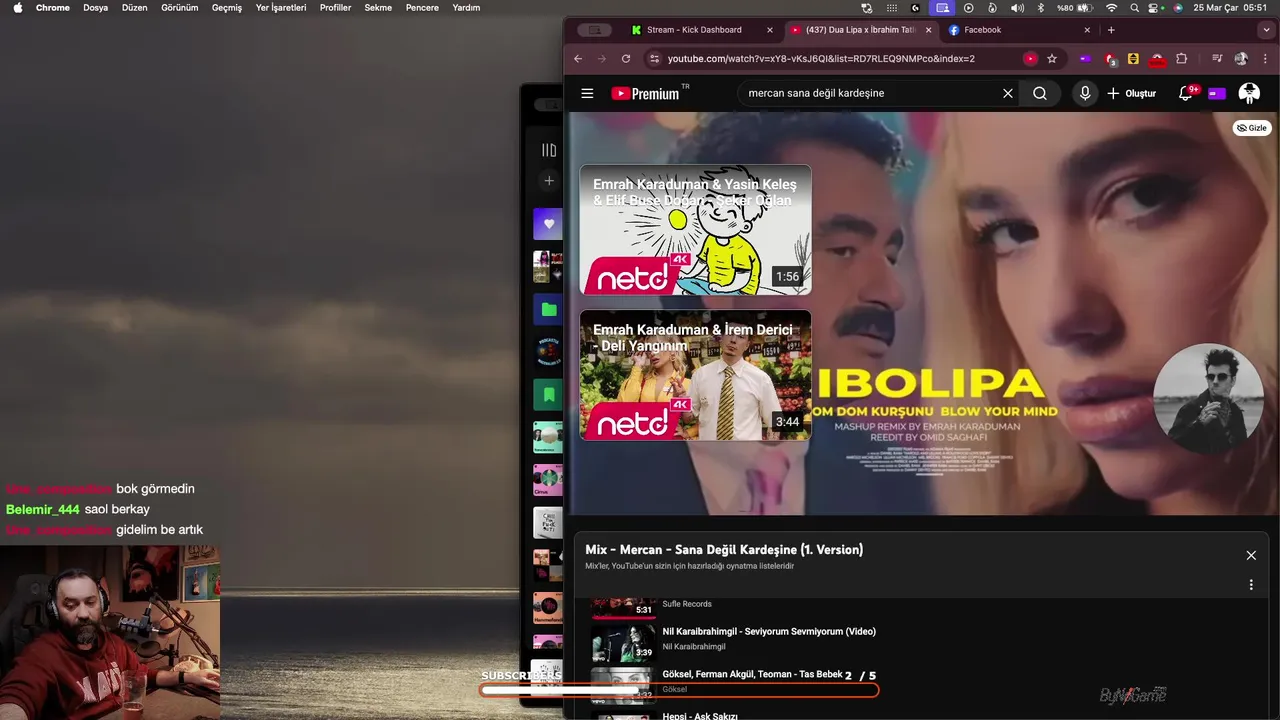
Task: Close the Kick Dashboard tab
Action: click(x=769, y=30)
